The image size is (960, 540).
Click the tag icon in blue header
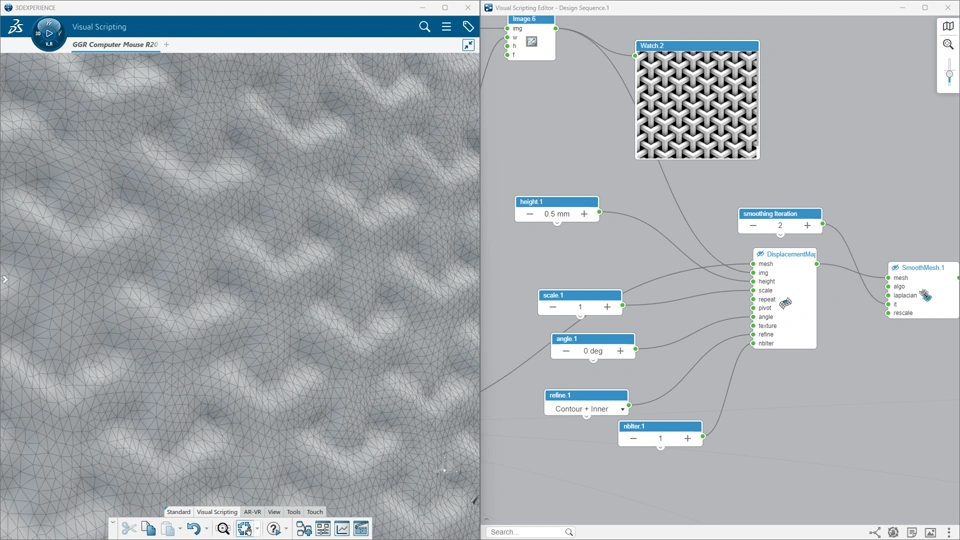click(468, 26)
